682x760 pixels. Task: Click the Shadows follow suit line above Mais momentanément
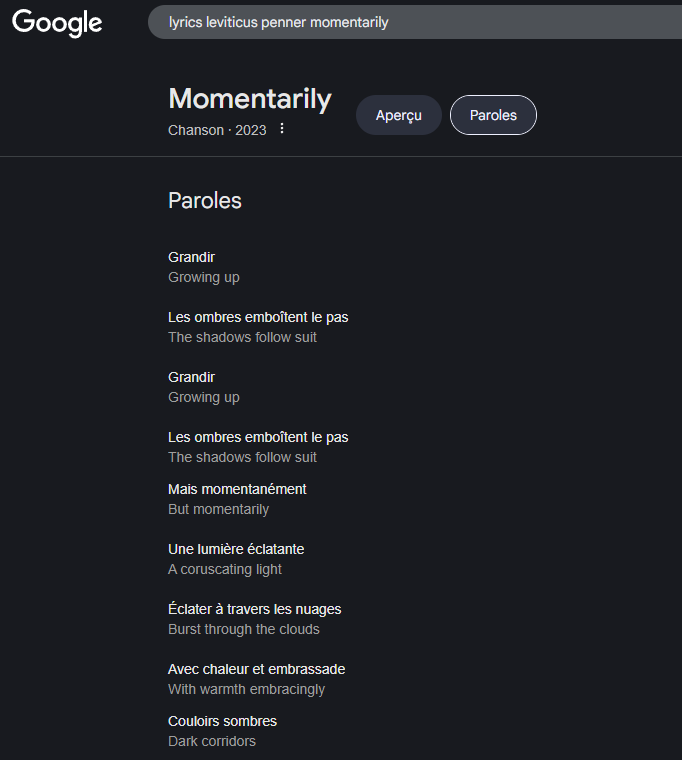click(x=242, y=457)
